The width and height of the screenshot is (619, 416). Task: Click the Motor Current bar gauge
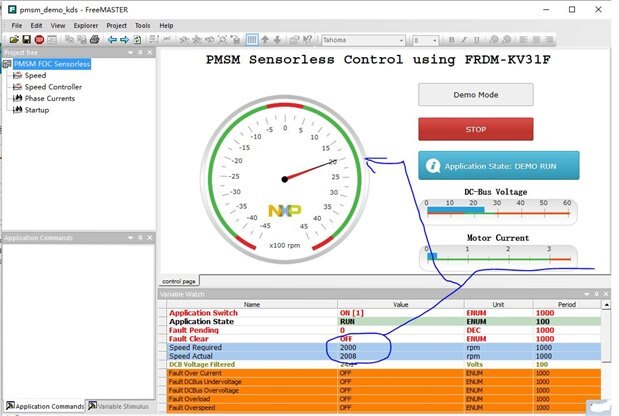click(498, 257)
